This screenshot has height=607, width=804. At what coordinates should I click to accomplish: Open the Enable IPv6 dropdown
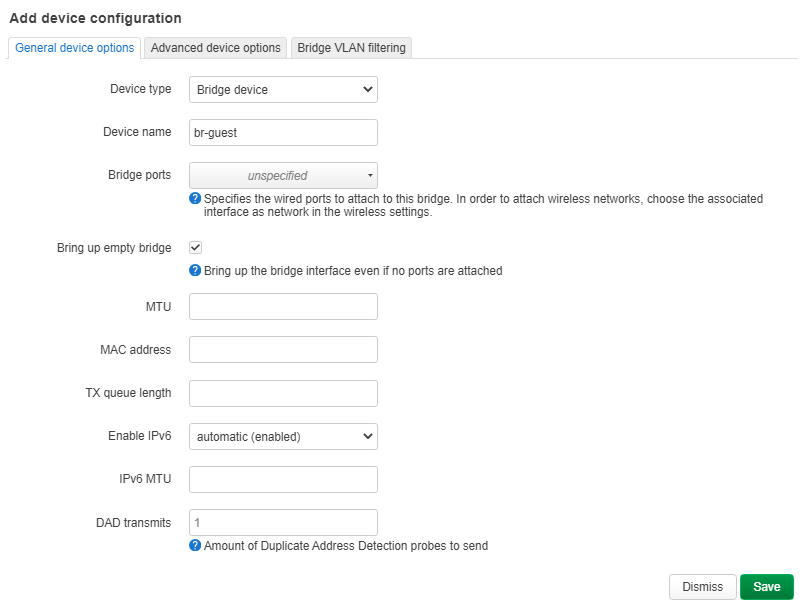pos(283,436)
